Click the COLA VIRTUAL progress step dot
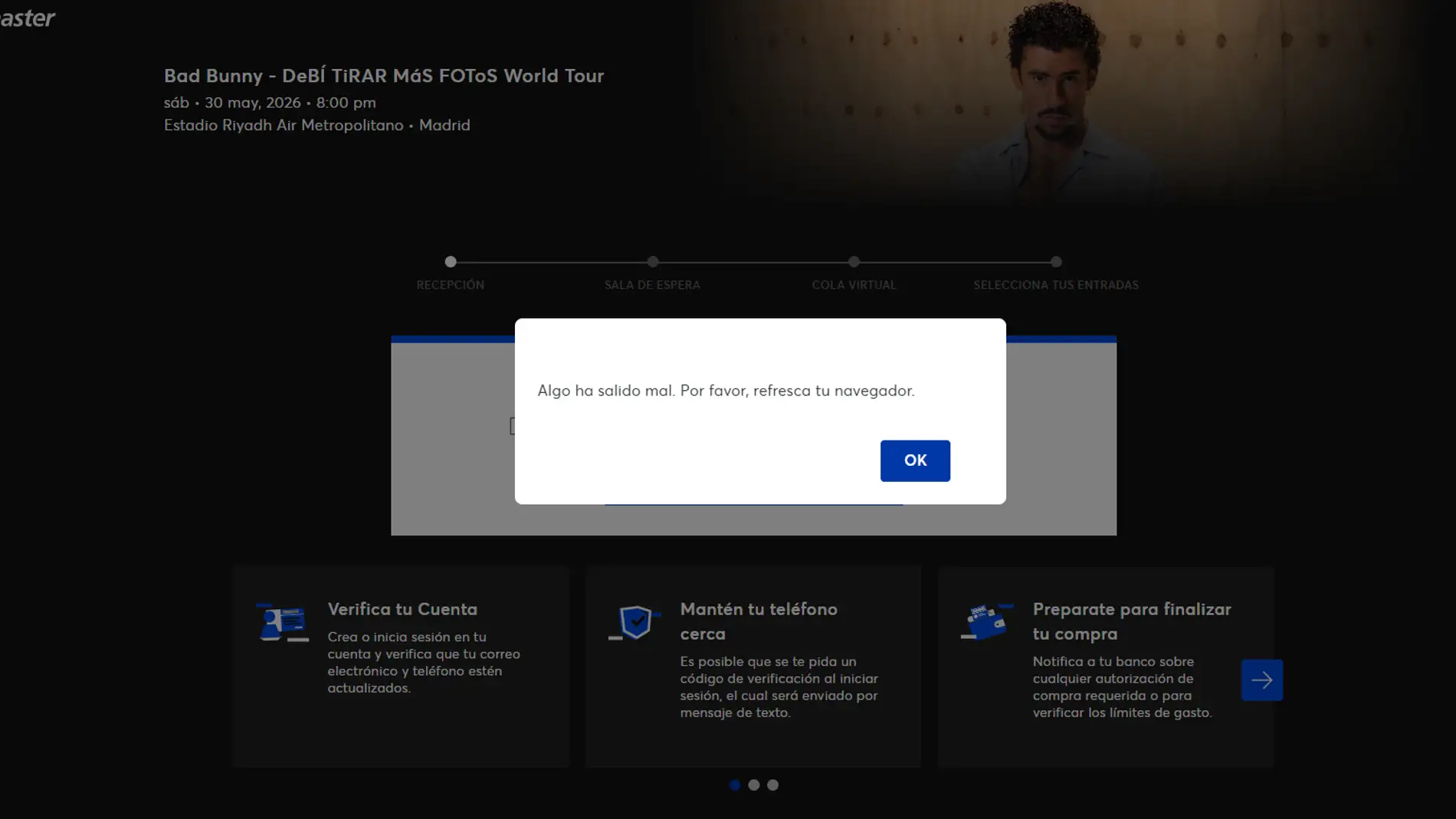Screen dimensions: 1456x819 point(854,262)
